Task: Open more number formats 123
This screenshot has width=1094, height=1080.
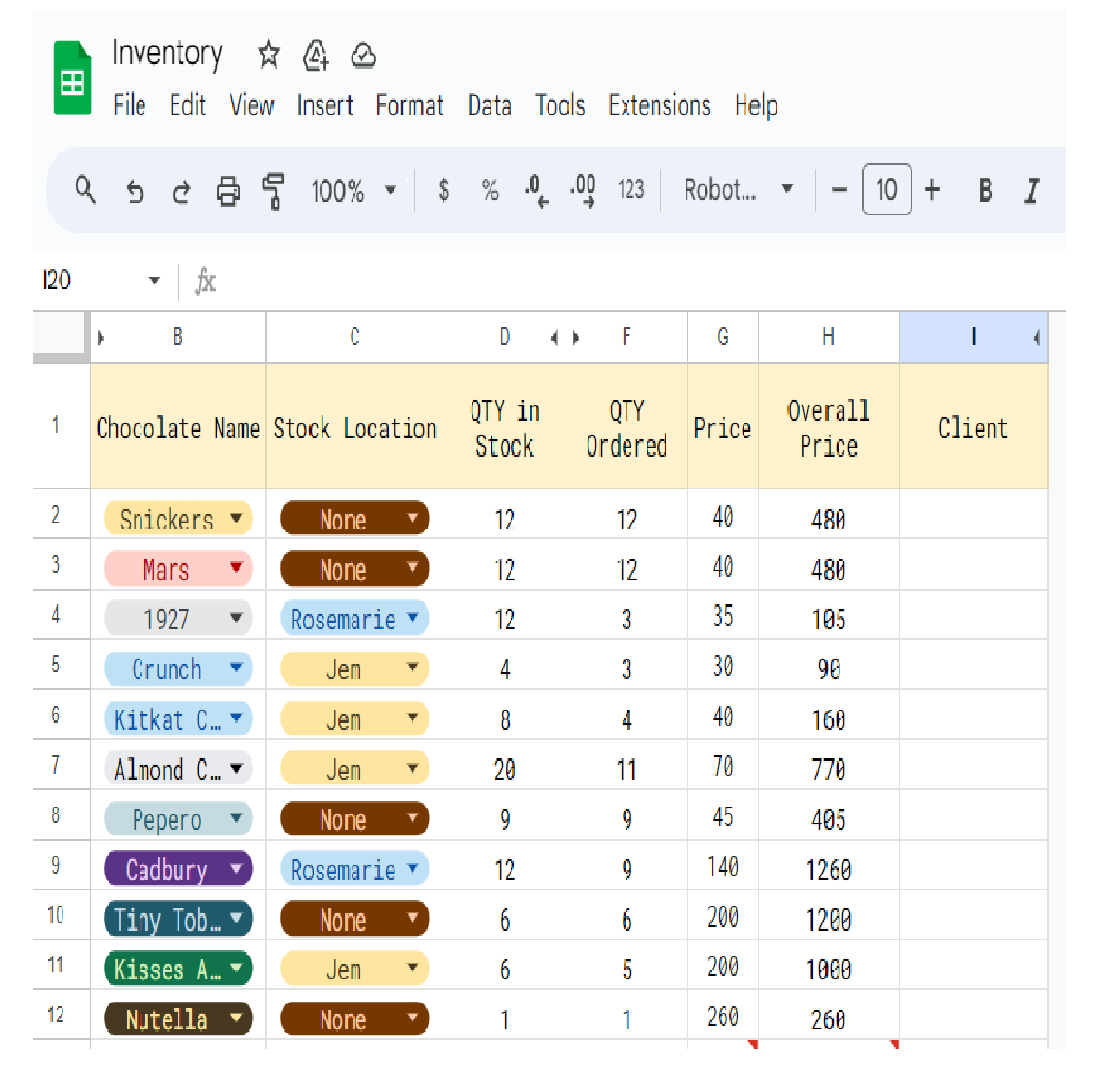Action: (x=631, y=190)
